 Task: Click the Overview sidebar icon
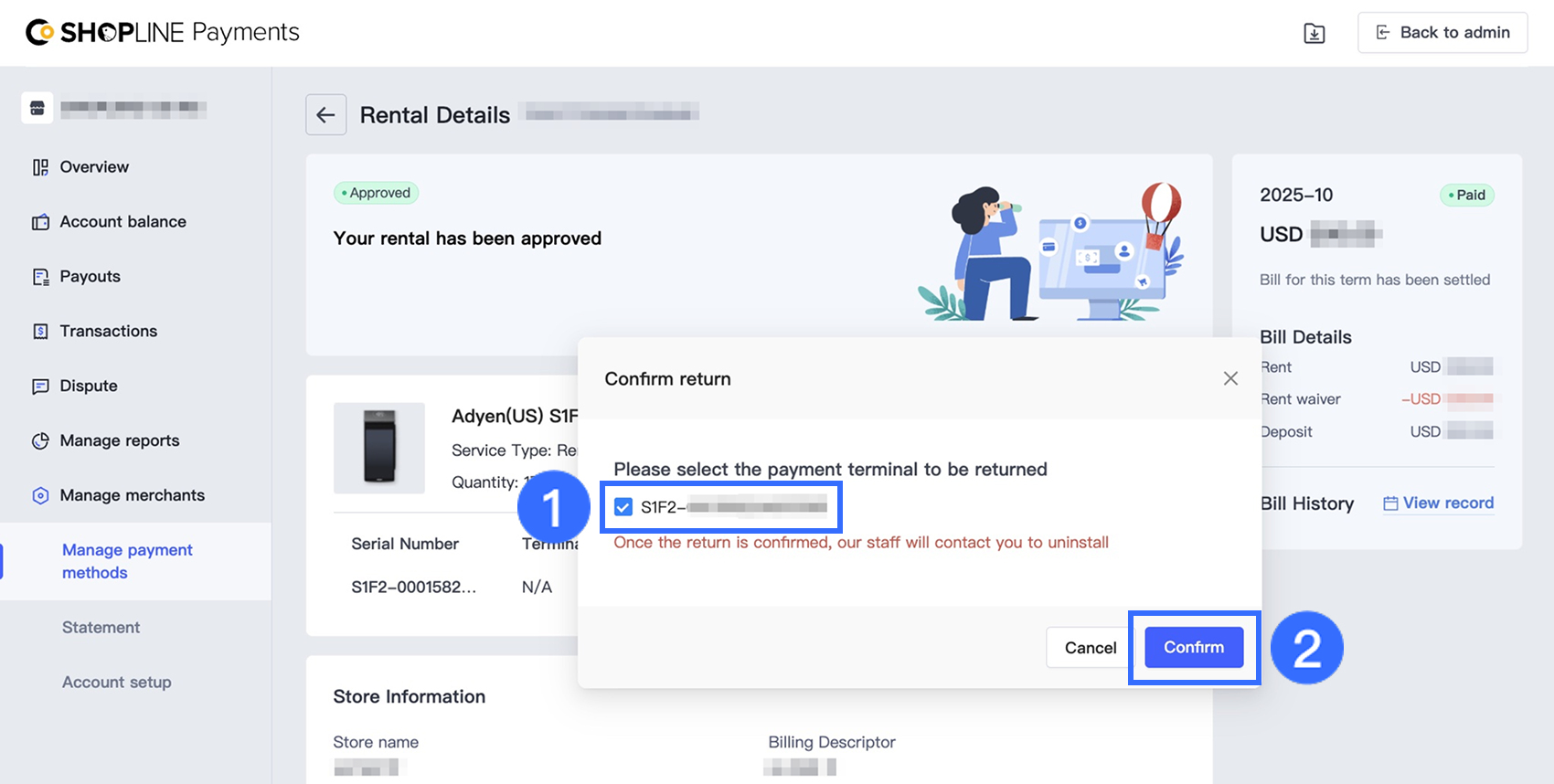point(40,167)
